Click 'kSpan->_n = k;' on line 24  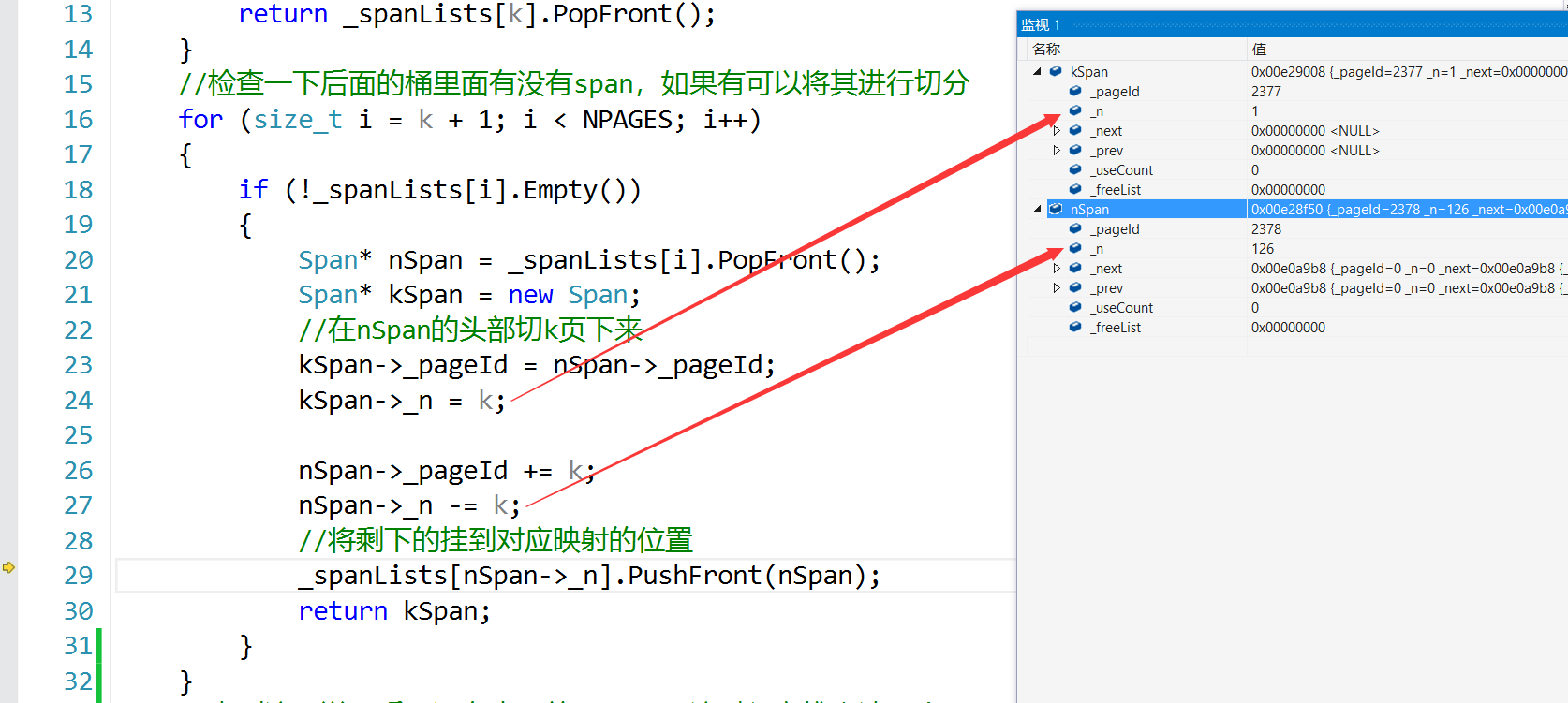(x=402, y=400)
